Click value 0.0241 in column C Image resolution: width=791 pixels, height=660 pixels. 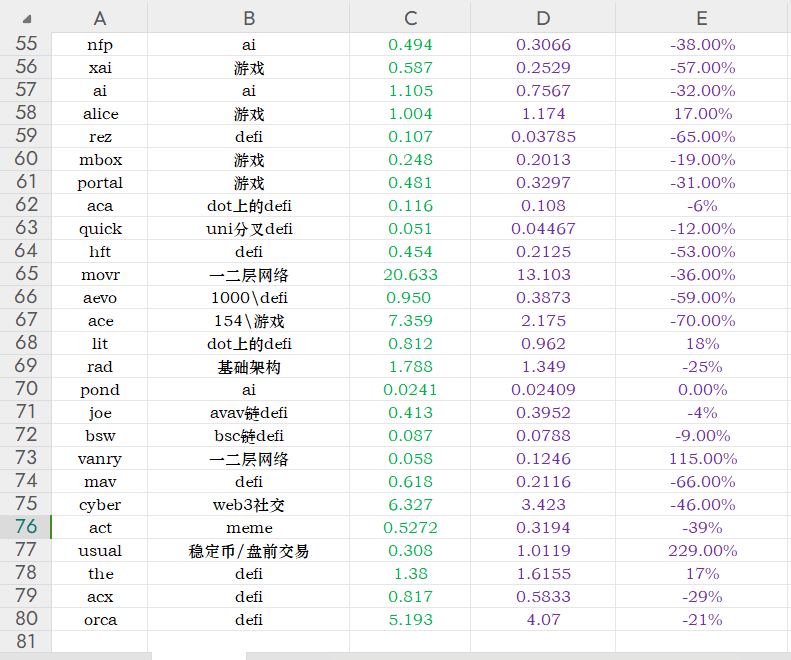pos(410,390)
